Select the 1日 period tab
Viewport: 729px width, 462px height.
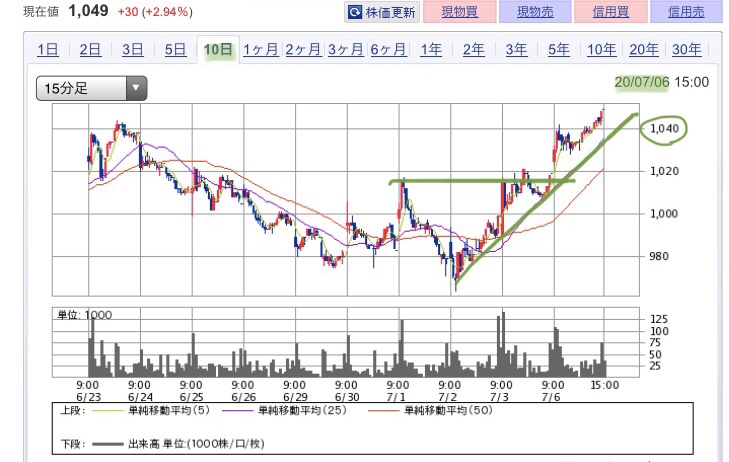click(47, 49)
